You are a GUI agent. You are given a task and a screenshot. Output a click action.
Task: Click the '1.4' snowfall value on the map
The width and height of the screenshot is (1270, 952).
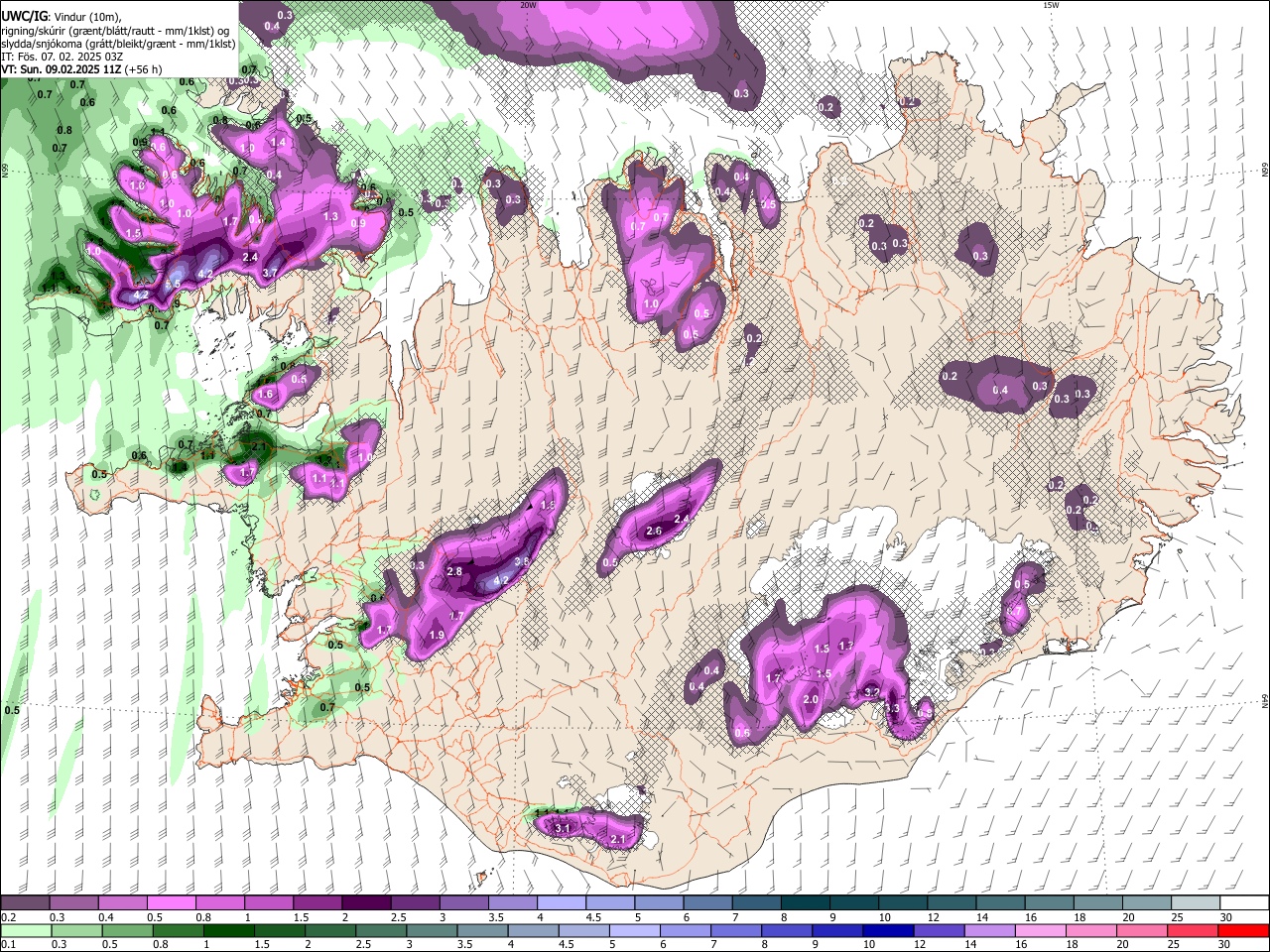(279, 142)
